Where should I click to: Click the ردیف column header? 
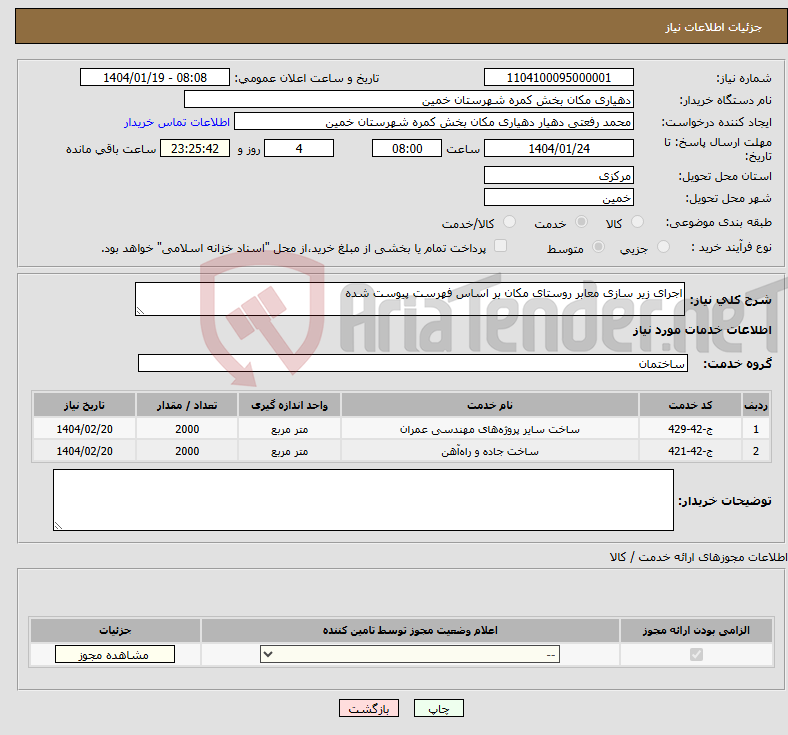[756, 405]
